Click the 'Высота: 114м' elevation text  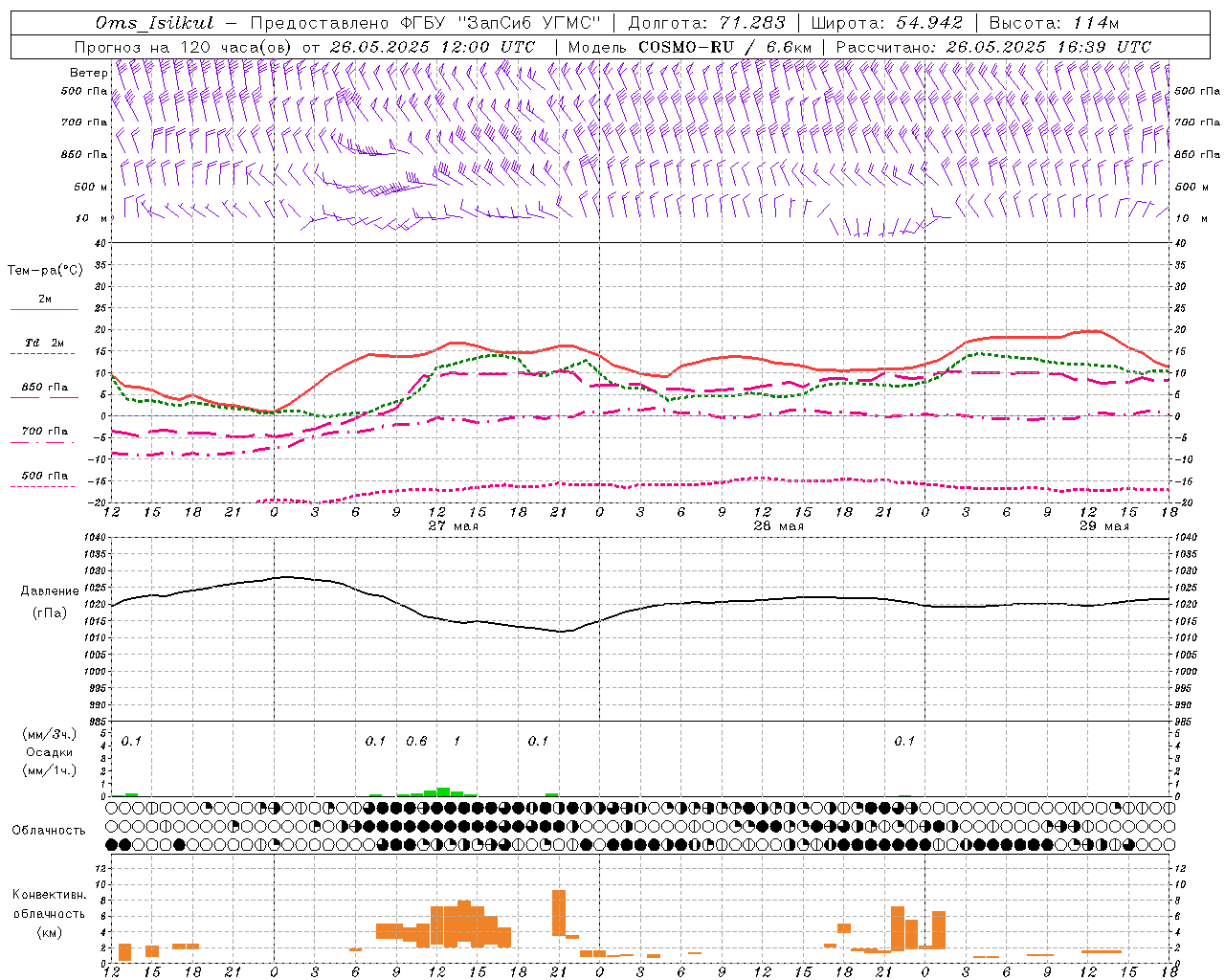point(1054,23)
